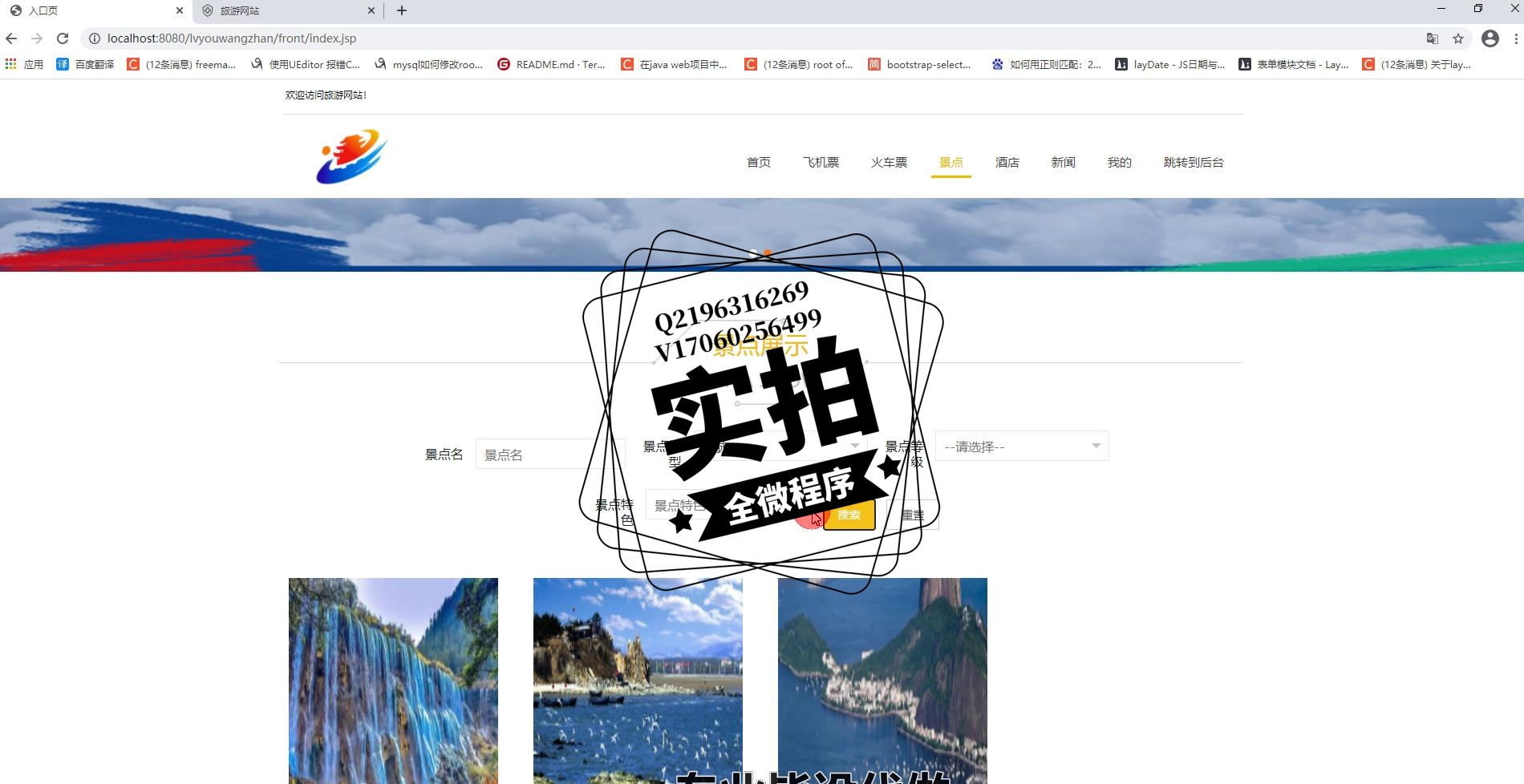Close the 旅游网站 tab

pyautogui.click(x=371, y=10)
